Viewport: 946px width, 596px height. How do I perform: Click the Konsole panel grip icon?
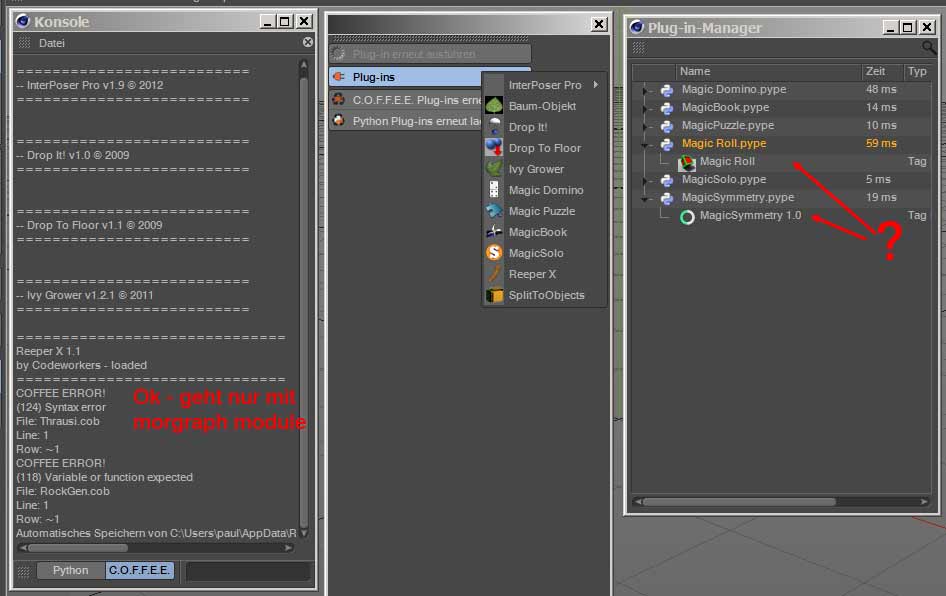pos(24,43)
